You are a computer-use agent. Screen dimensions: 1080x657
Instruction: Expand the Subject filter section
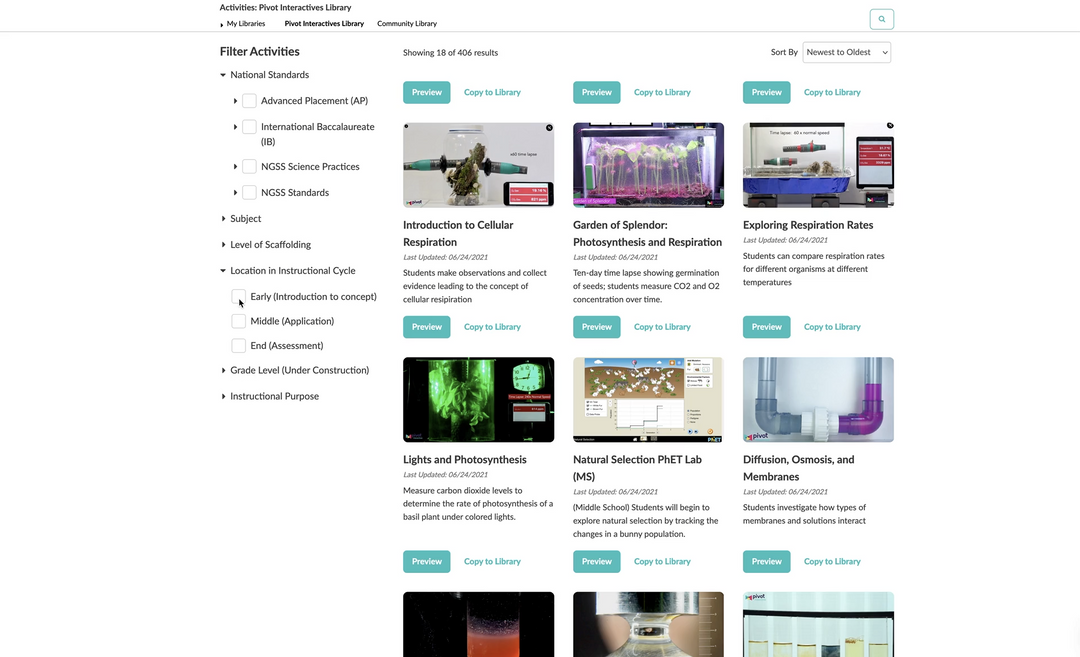(223, 218)
